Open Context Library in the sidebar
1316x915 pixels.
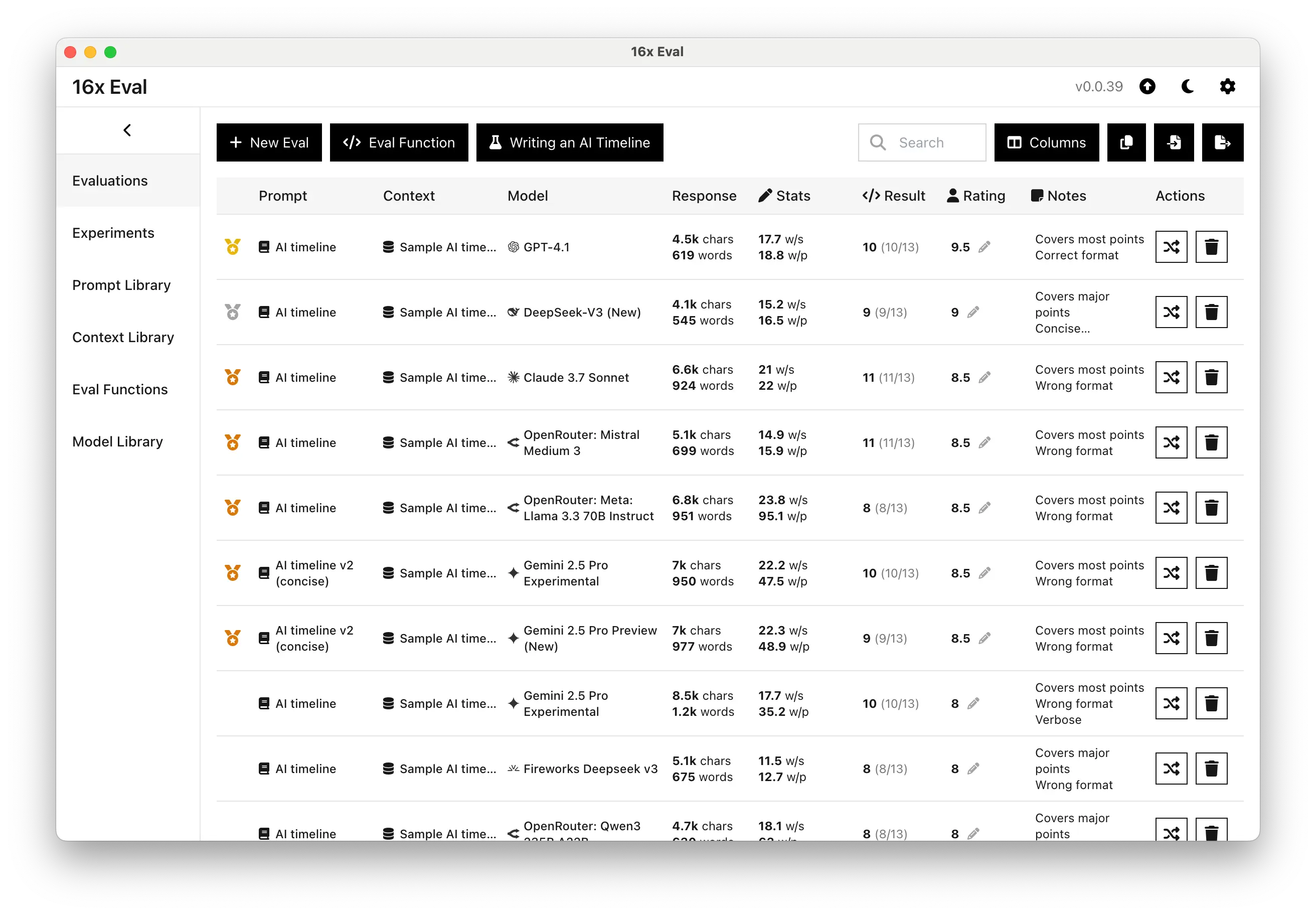(x=128, y=337)
